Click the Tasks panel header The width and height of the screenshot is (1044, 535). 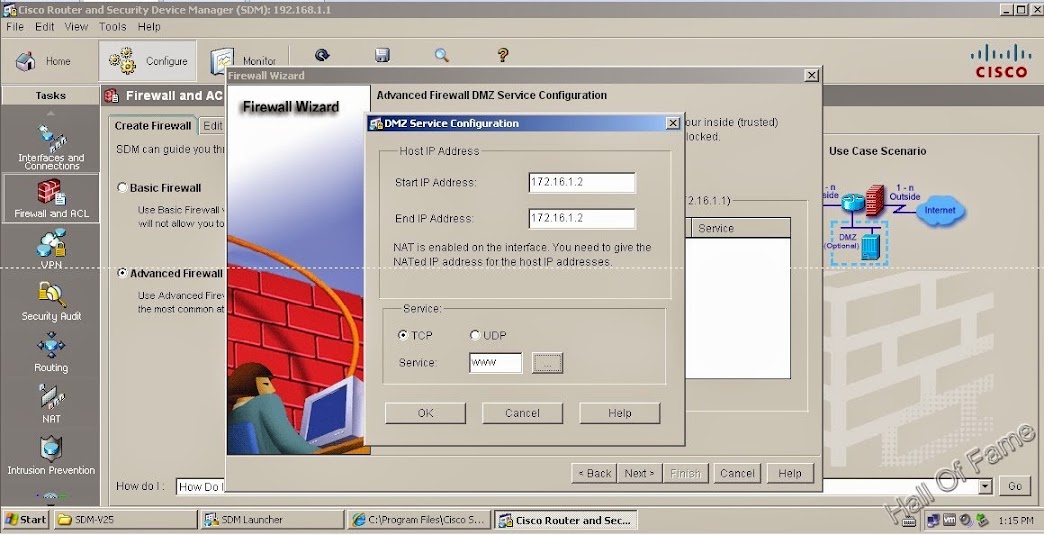51,96
